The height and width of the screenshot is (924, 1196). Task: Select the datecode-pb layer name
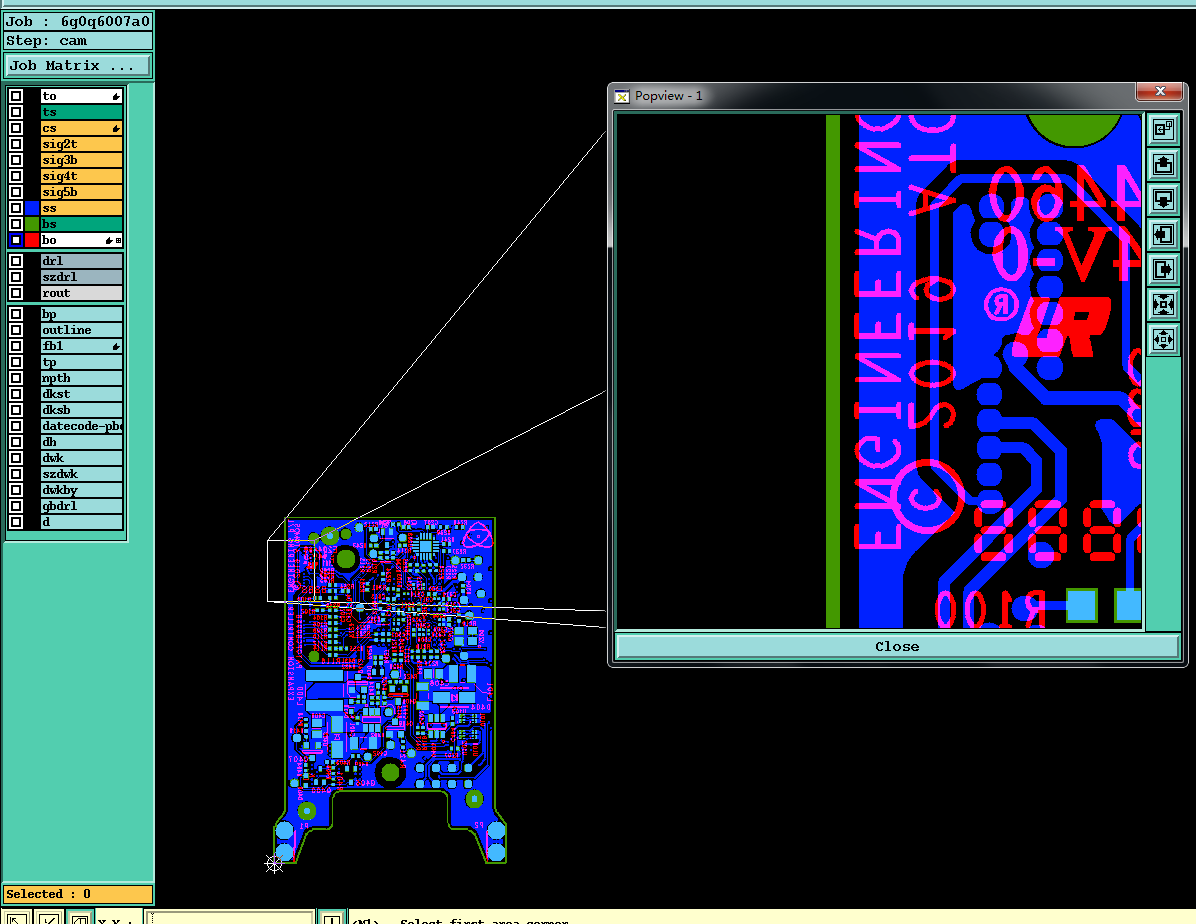[x=82, y=427]
